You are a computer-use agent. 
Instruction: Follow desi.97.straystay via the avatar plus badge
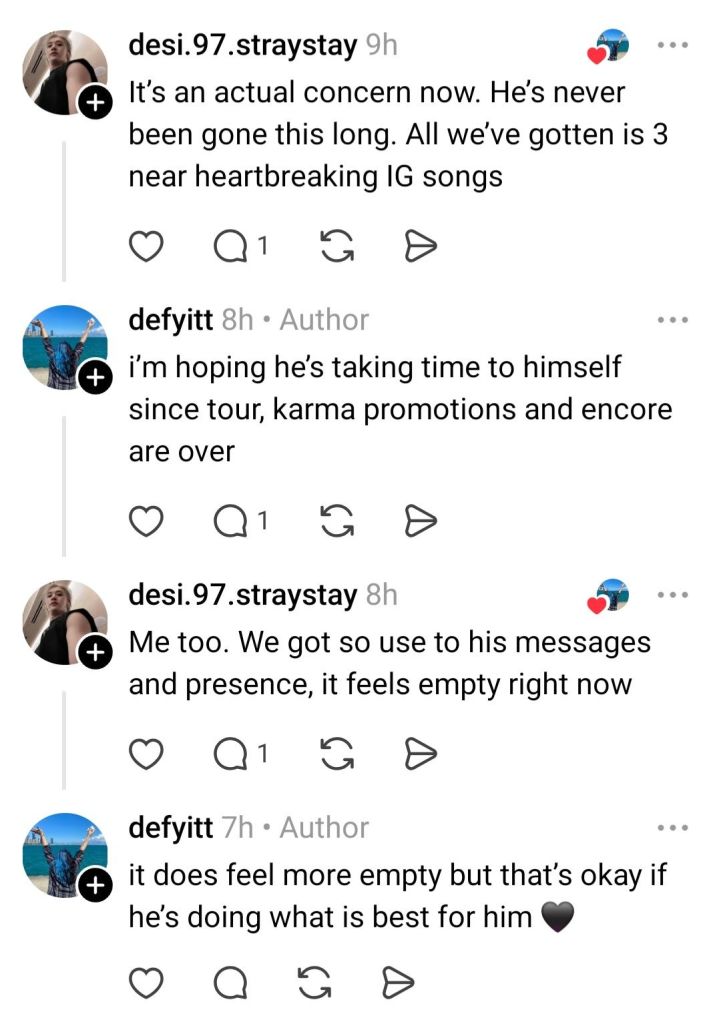[x=94, y=103]
